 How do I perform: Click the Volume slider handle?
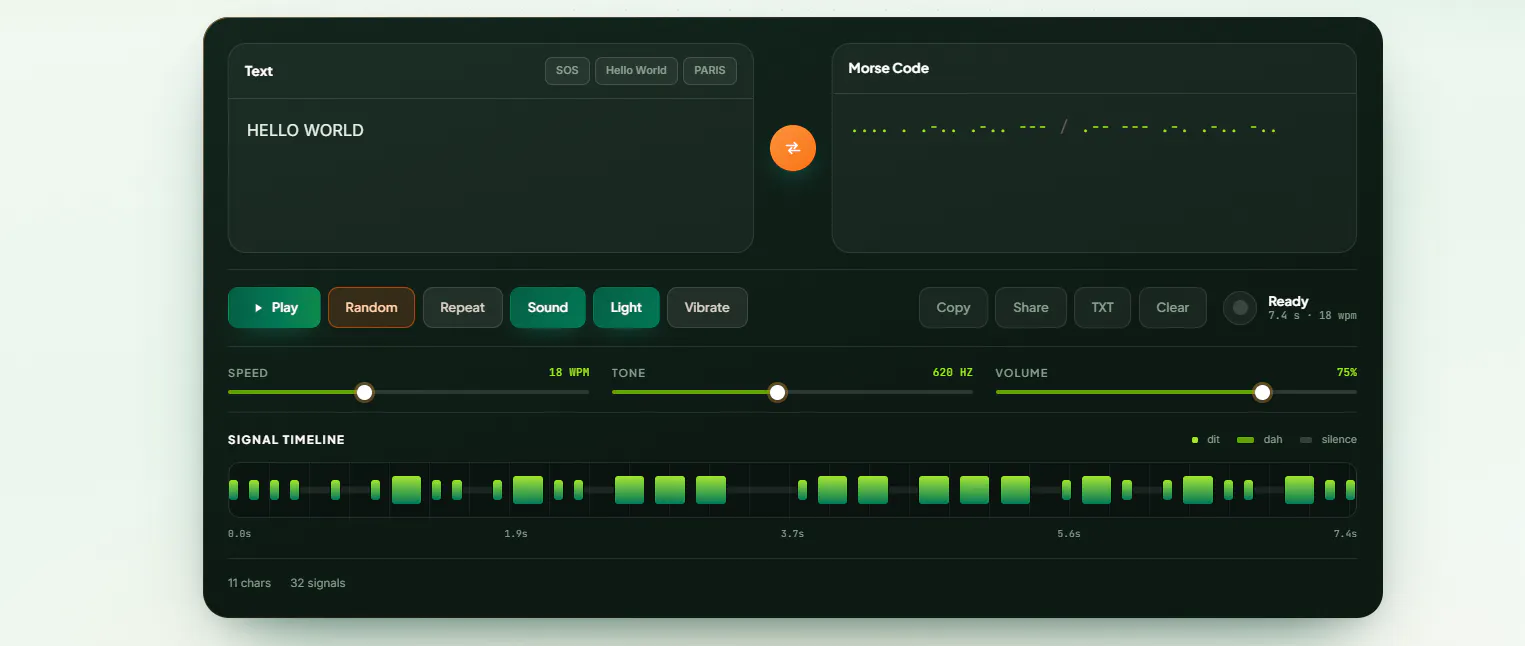[x=1263, y=392]
